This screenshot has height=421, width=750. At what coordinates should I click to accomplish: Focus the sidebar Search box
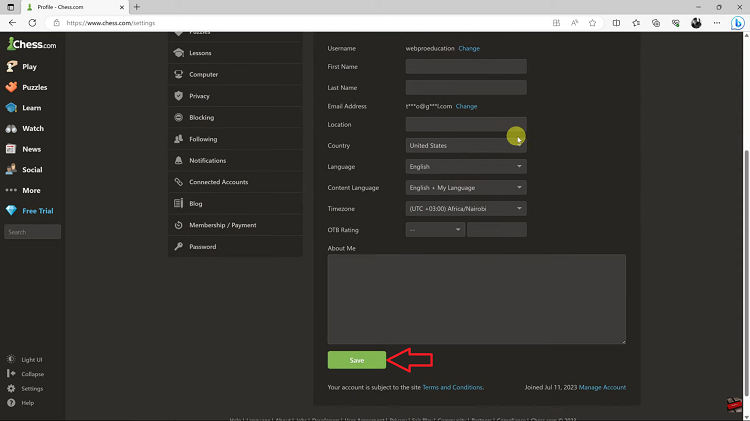coord(33,232)
